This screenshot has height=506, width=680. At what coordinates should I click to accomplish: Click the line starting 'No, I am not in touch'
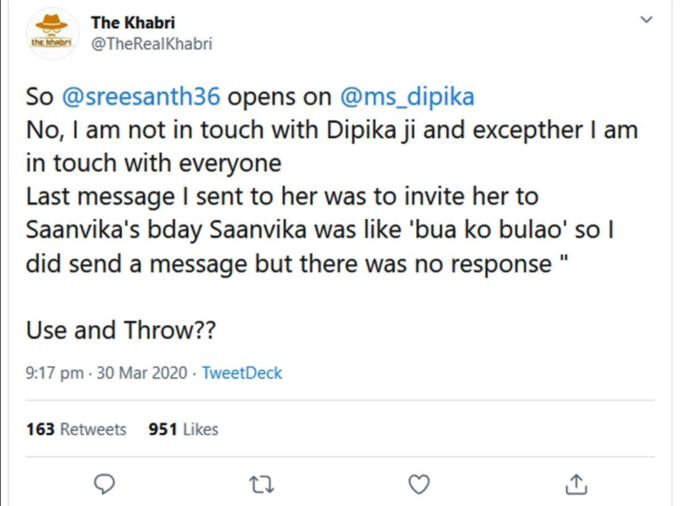(332, 130)
